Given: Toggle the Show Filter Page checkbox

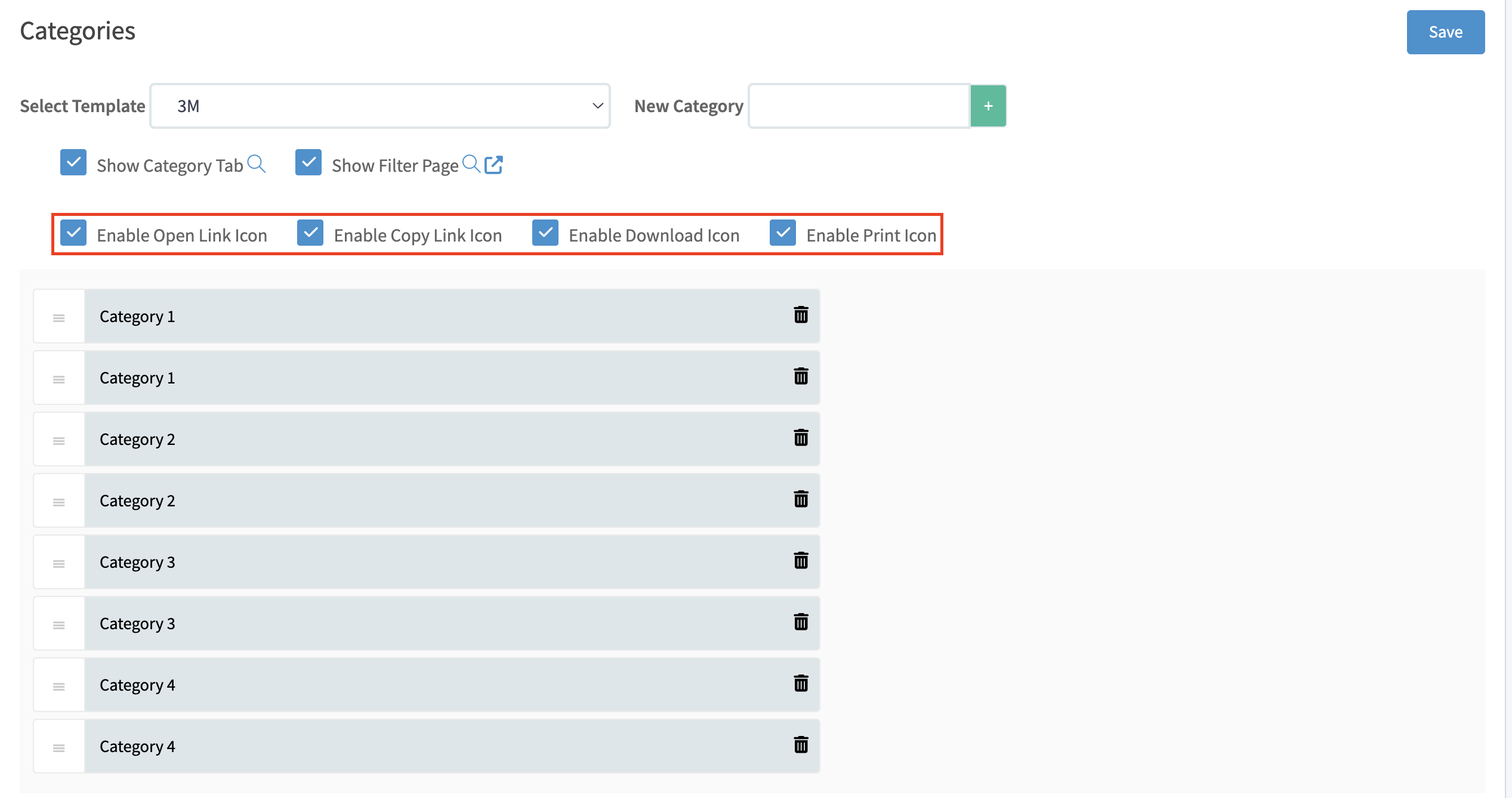Looking at the screenshot, I should (x=308, y=162).
